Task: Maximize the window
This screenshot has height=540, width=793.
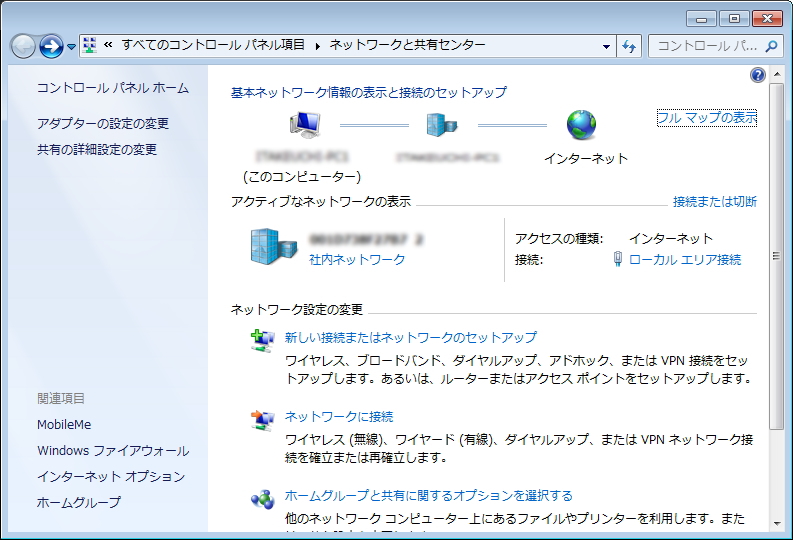Action: coord(734,19)
